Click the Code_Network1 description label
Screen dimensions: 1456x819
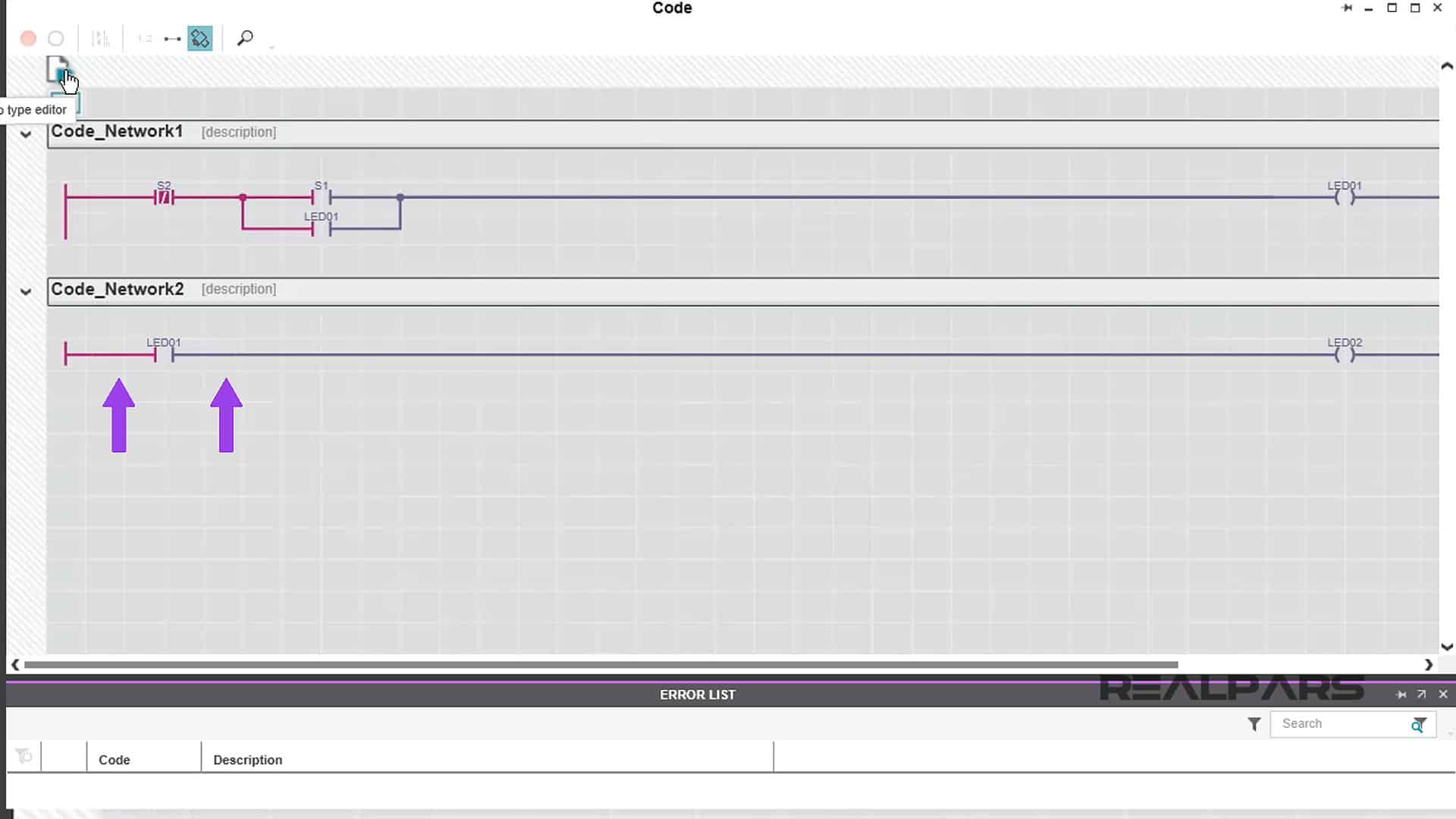click(x=239, y=132)
